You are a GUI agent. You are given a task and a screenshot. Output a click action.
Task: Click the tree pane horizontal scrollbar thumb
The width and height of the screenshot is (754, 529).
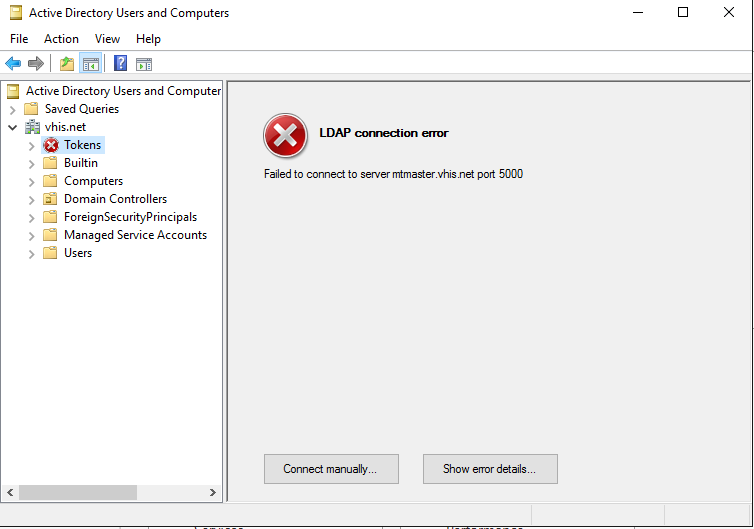[x=78, y=492]
